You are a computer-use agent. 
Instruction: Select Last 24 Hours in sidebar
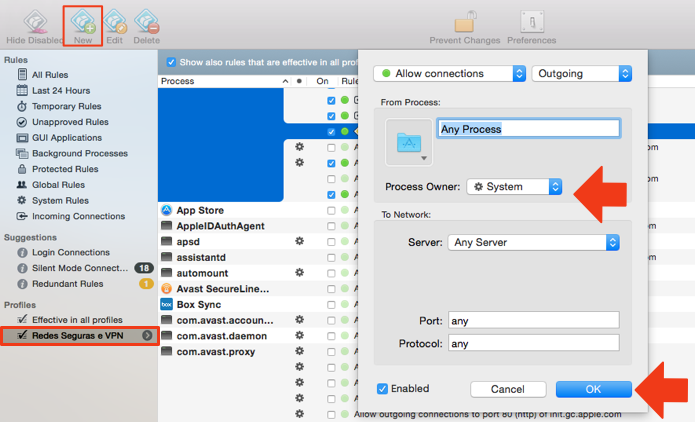(x=61, y=90)
